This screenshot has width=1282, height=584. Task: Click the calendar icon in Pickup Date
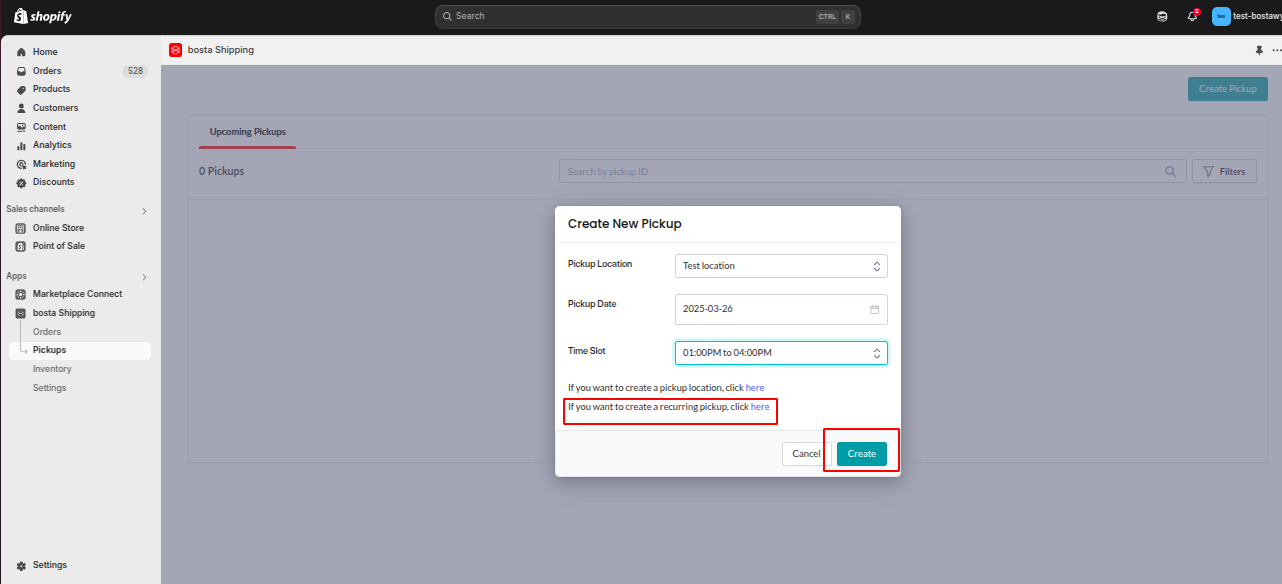pyautogui.click(x=874, y=309)
